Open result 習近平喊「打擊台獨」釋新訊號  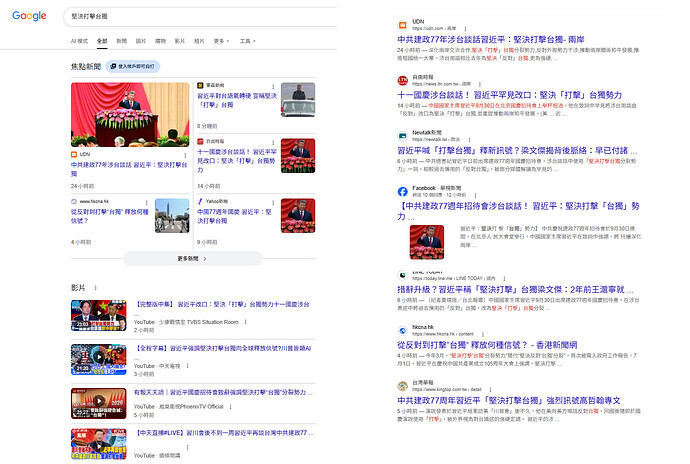click(x=517, y=150)
